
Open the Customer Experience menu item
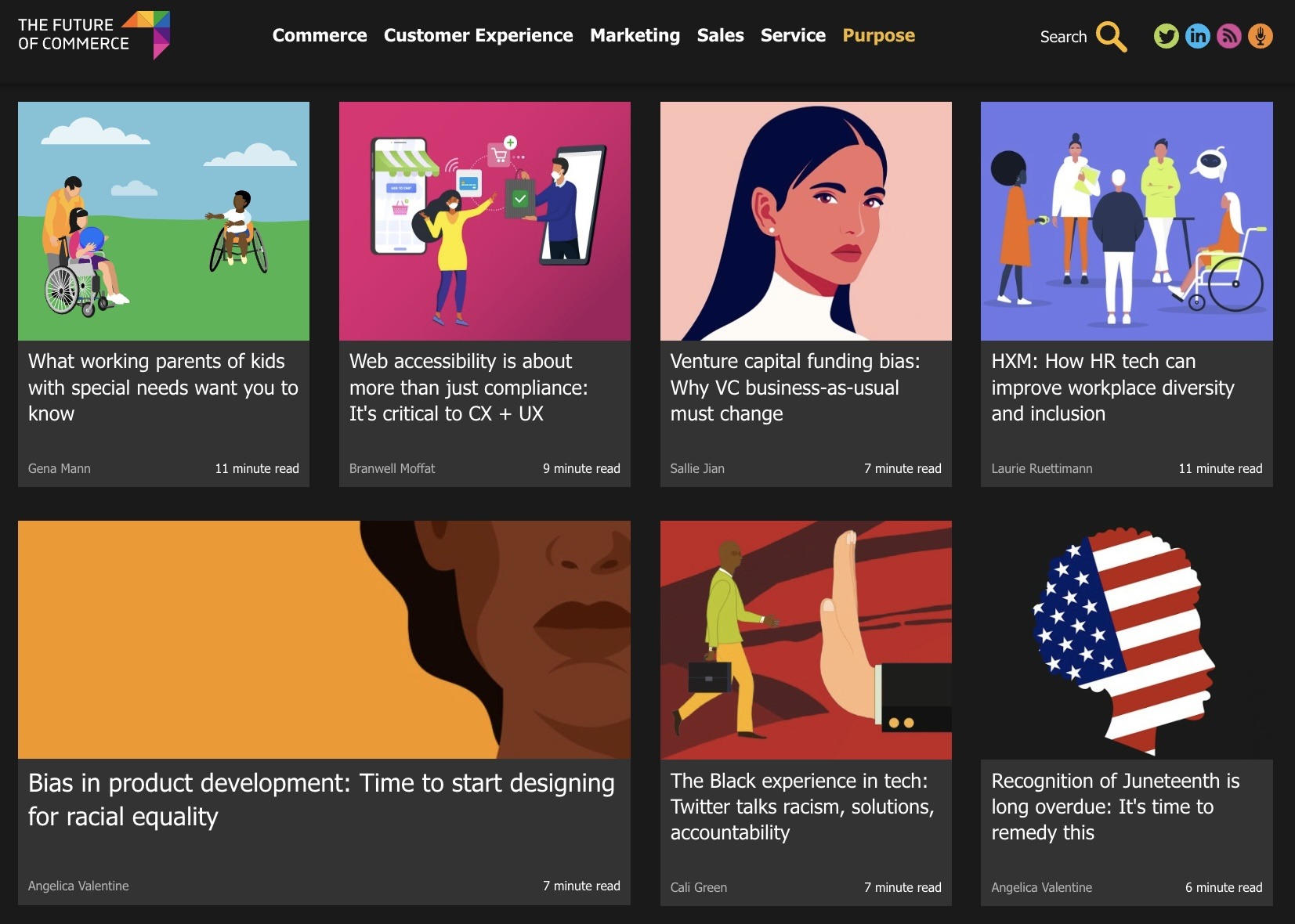click(x=479, y=35)
